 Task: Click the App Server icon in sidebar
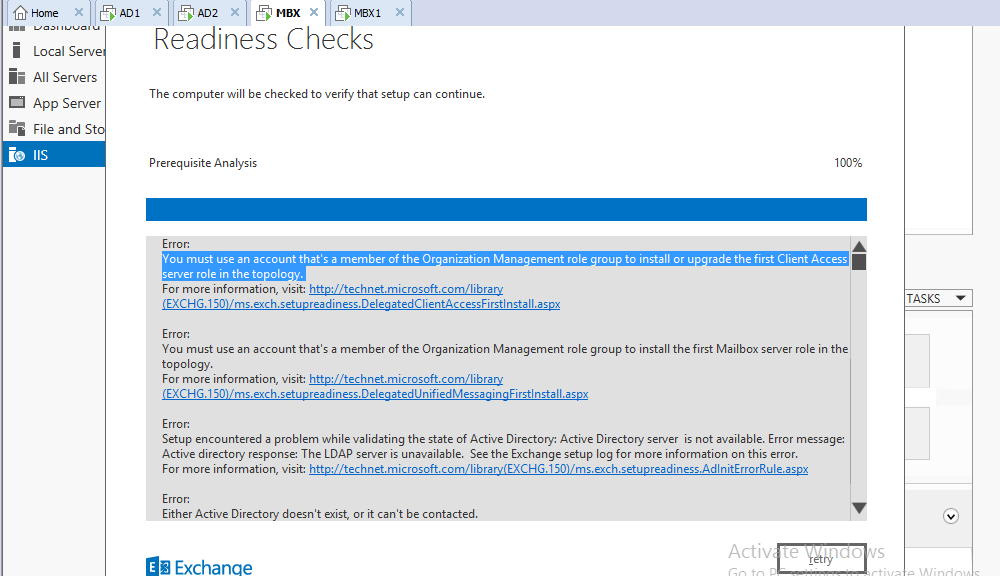17,102
